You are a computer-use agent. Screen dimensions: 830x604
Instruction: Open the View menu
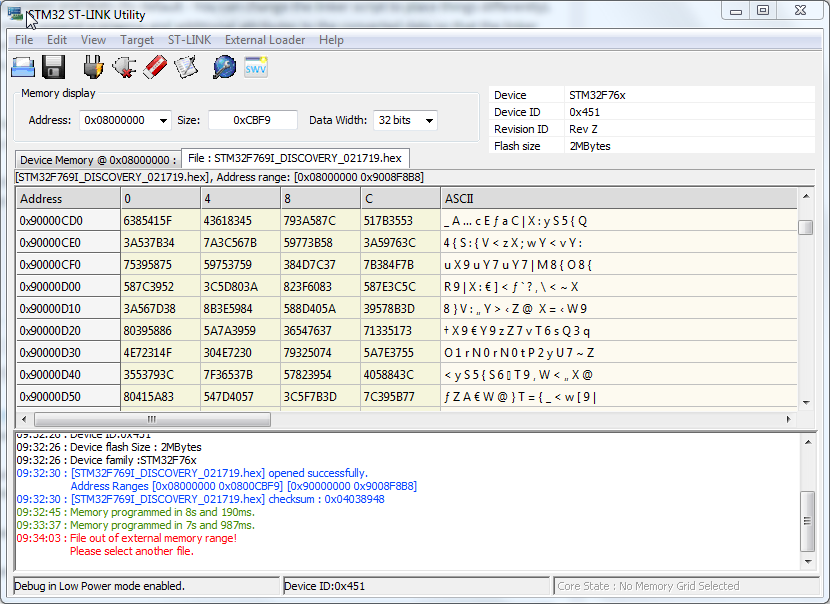pos(93,40)
